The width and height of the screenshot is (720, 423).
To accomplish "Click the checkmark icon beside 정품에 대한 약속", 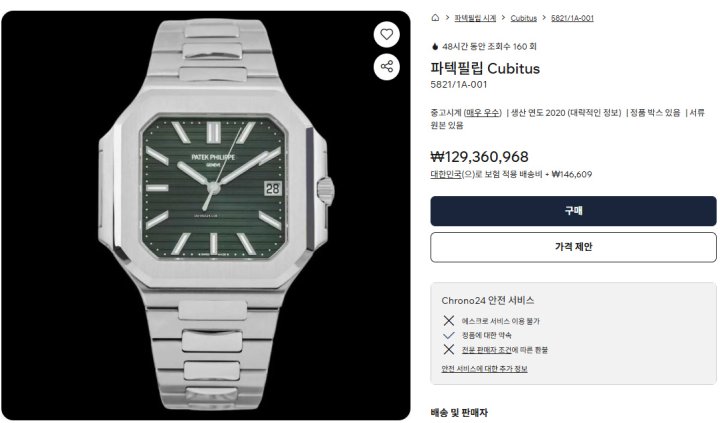I will click(449, 335).
